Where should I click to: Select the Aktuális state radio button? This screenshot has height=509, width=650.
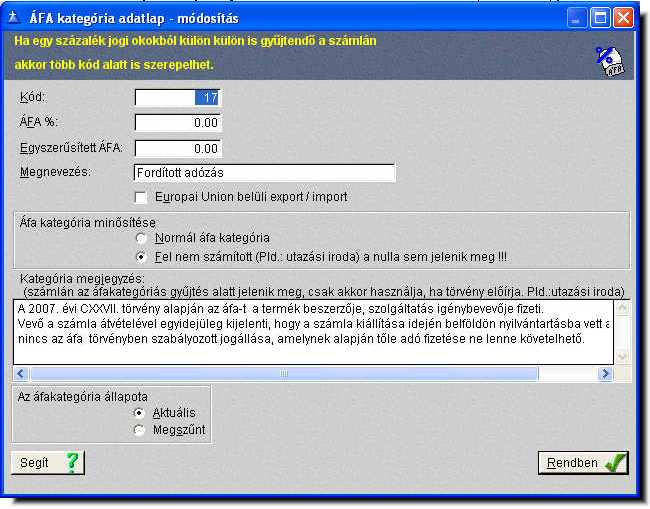pyautogui.click(x=139, y=413)
